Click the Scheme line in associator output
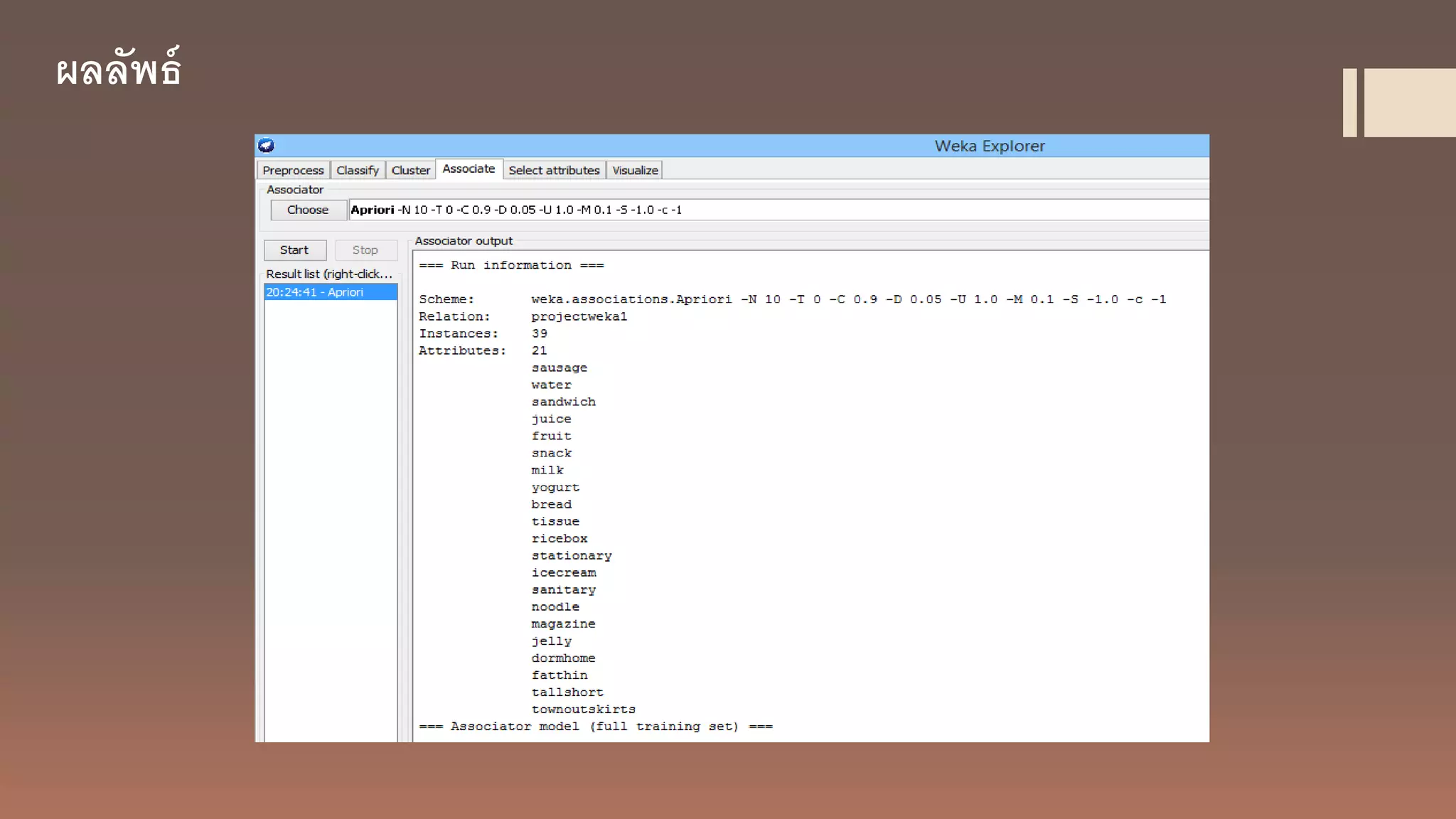 point(791,299)
